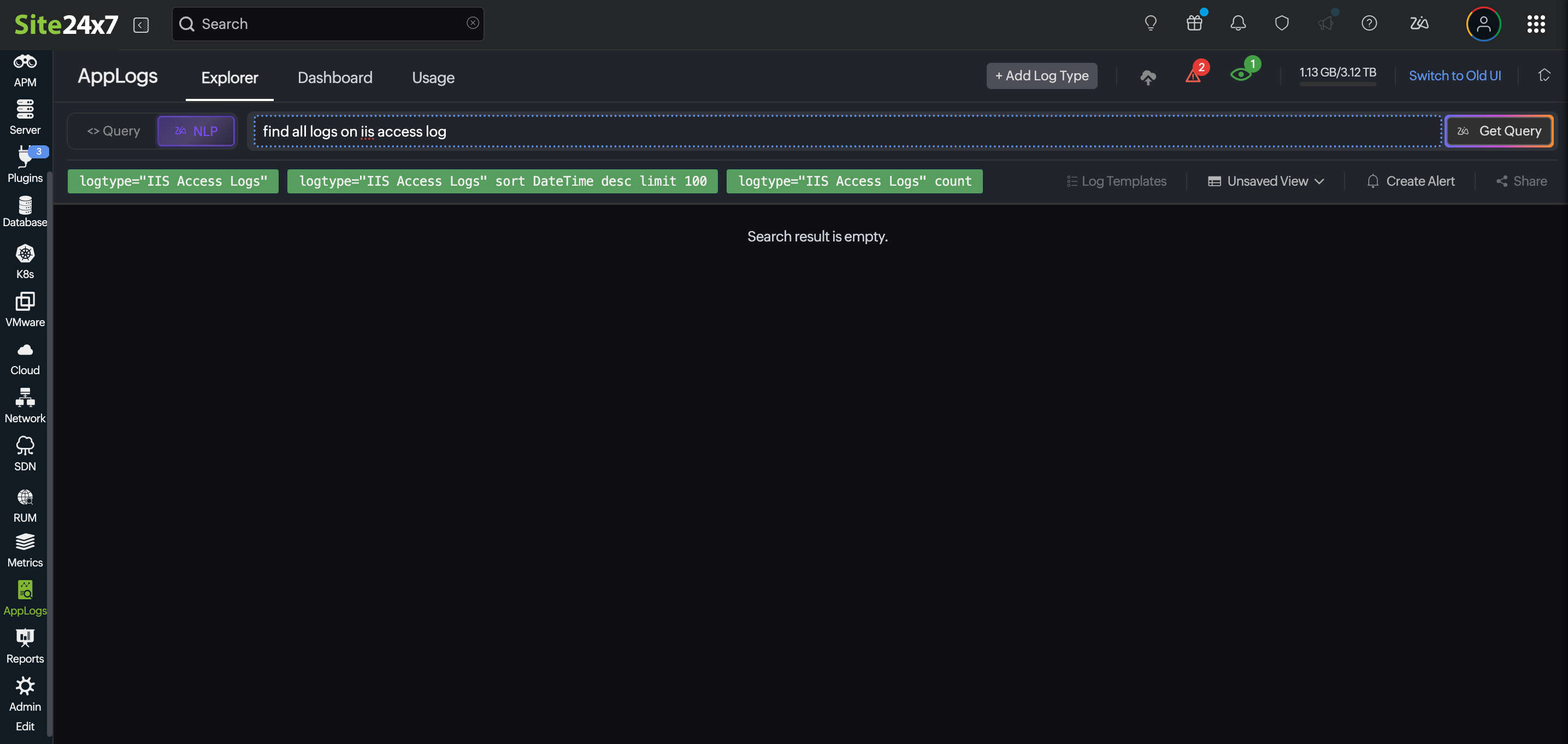The height and width of the screenshot is (744, 1568).
Task: Select NLP mode toggle
Action: click(x=196, y=131)
